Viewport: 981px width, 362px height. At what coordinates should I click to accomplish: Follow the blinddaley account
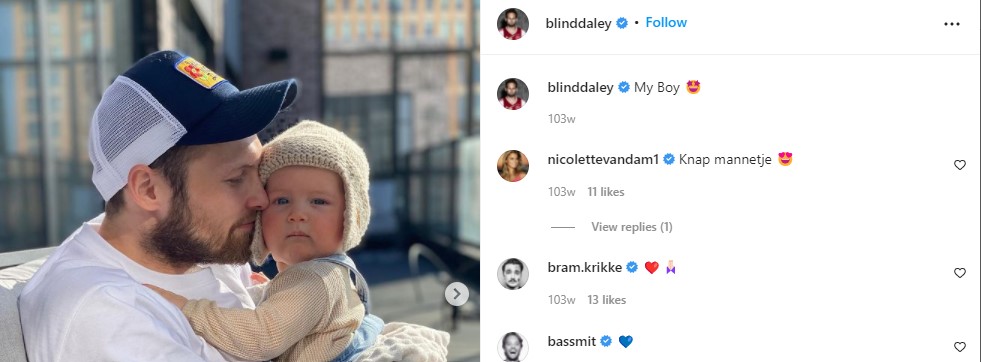point(666,23)
